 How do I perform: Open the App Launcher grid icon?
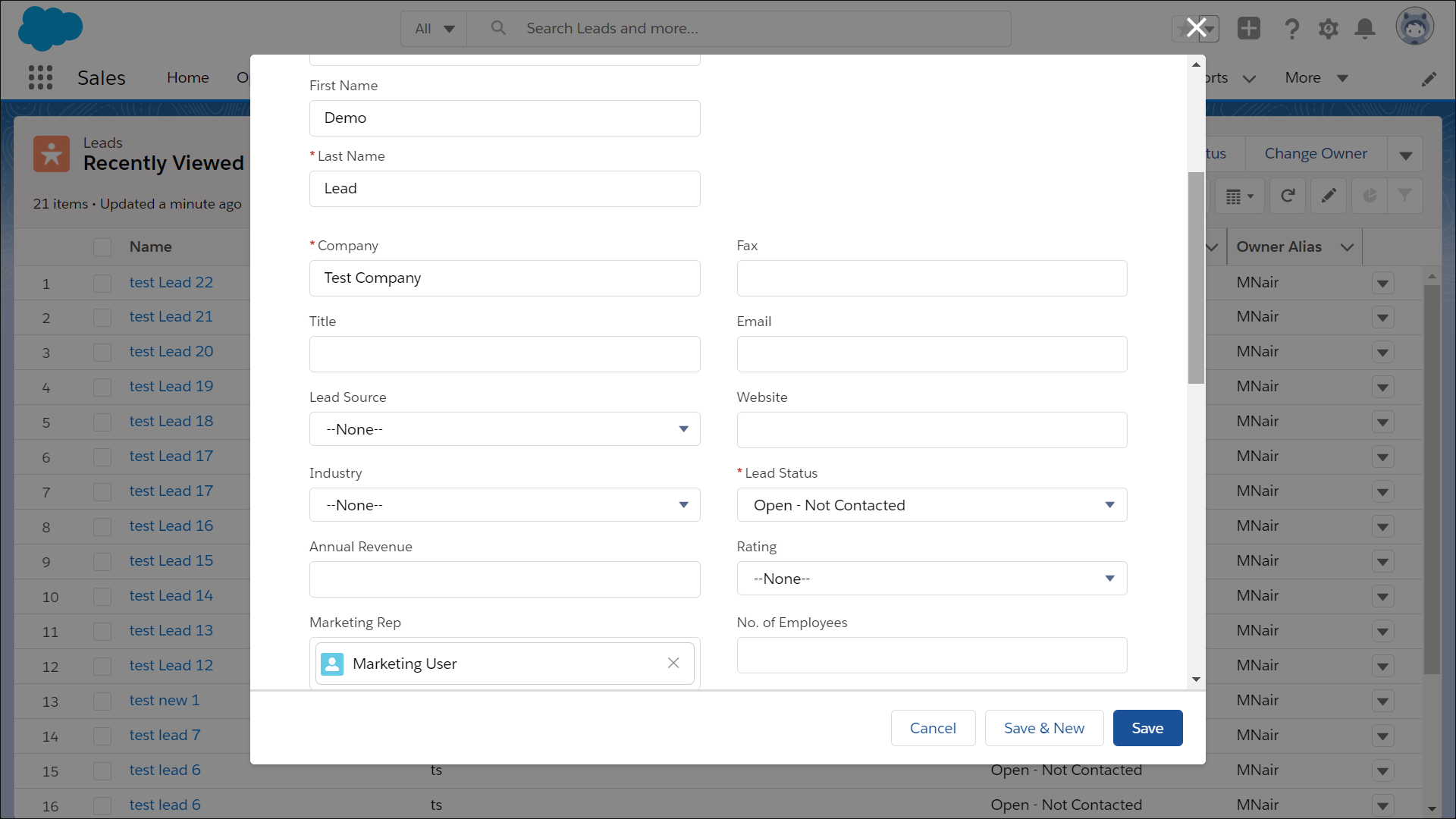[x=40, y=77]
